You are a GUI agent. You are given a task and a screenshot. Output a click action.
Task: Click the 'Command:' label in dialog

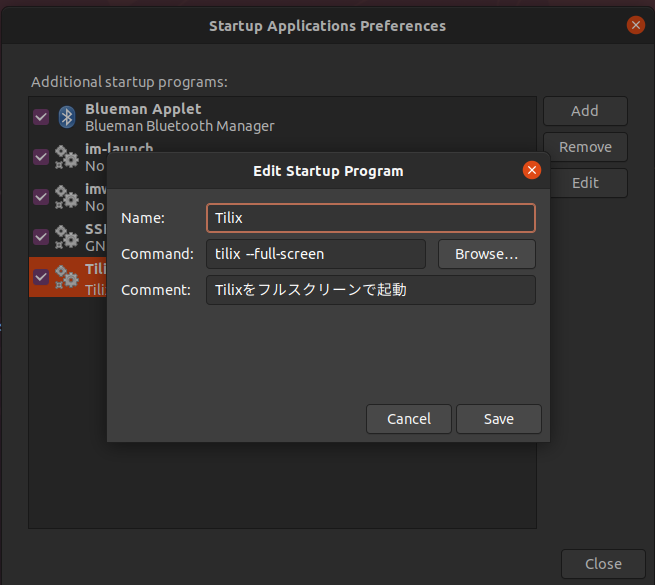pyautogui.click(x=157, y=254)
